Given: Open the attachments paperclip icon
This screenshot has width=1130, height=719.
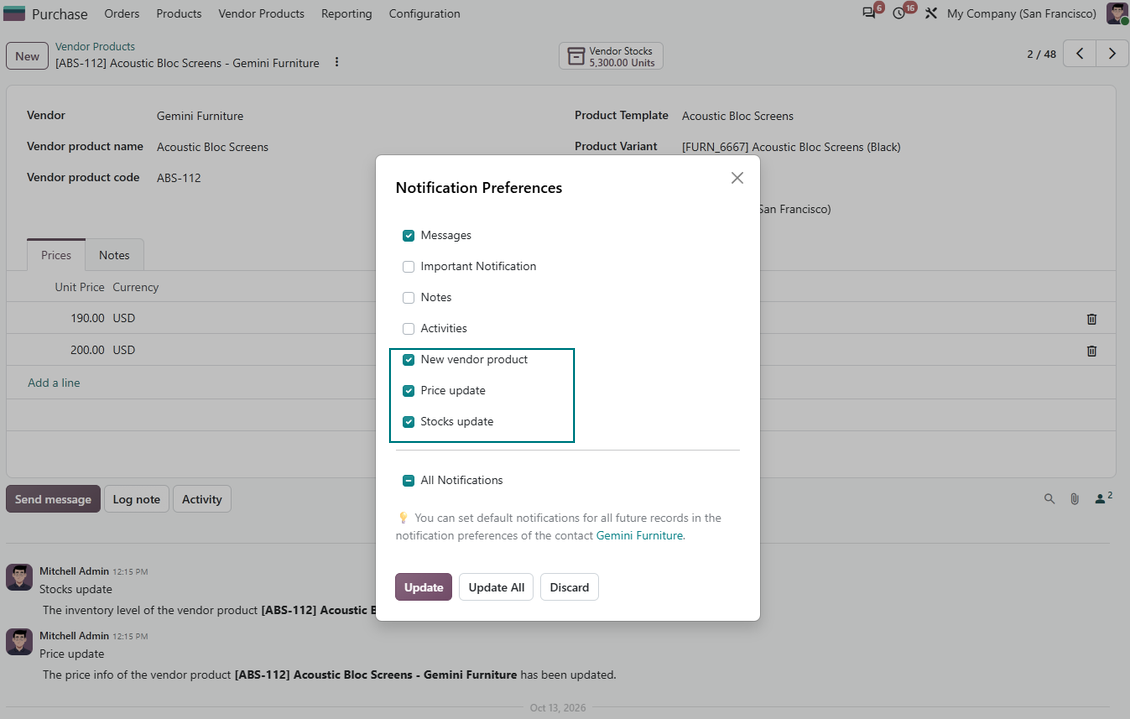Looking at the screenshot, I should tap(1075, 499).
